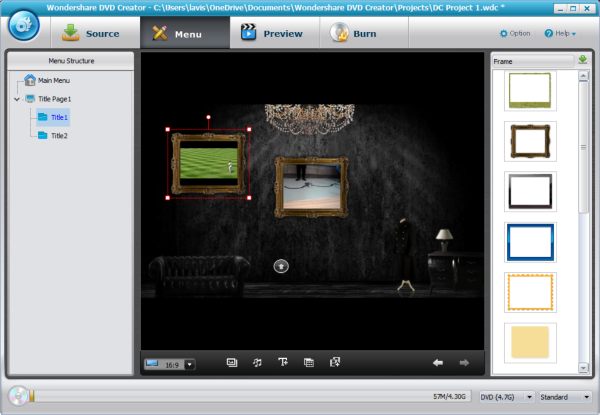Click the Menu Structure panel header
The image size is (600, 415).
[x=71, y=61]
